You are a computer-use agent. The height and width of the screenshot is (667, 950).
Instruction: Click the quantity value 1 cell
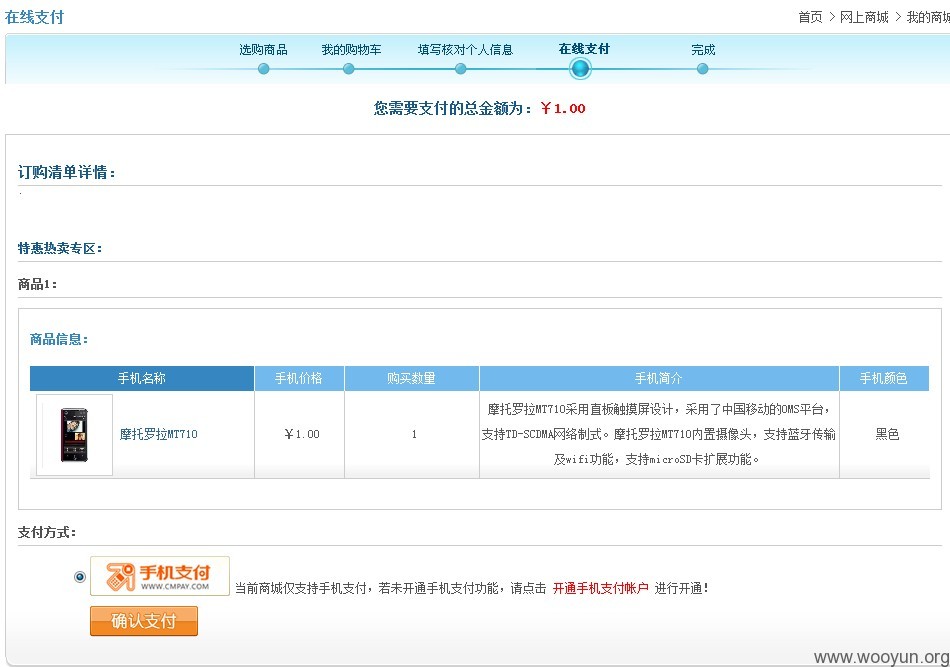click(x=414, y=434)
